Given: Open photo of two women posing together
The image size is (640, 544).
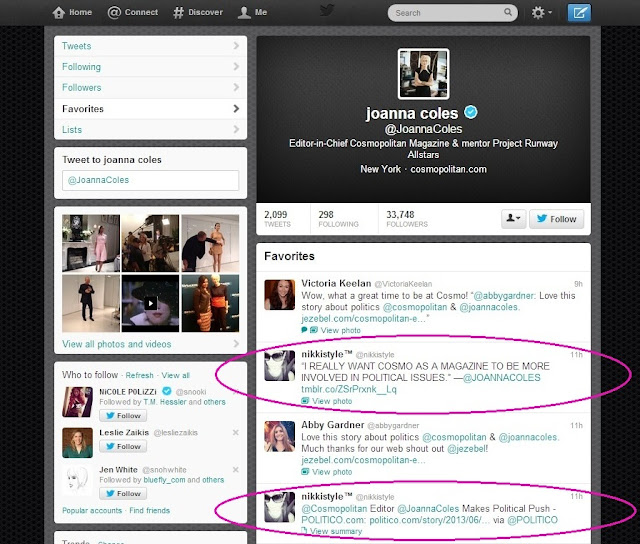Looking at the screenshot, I should [x=210, y=303].
